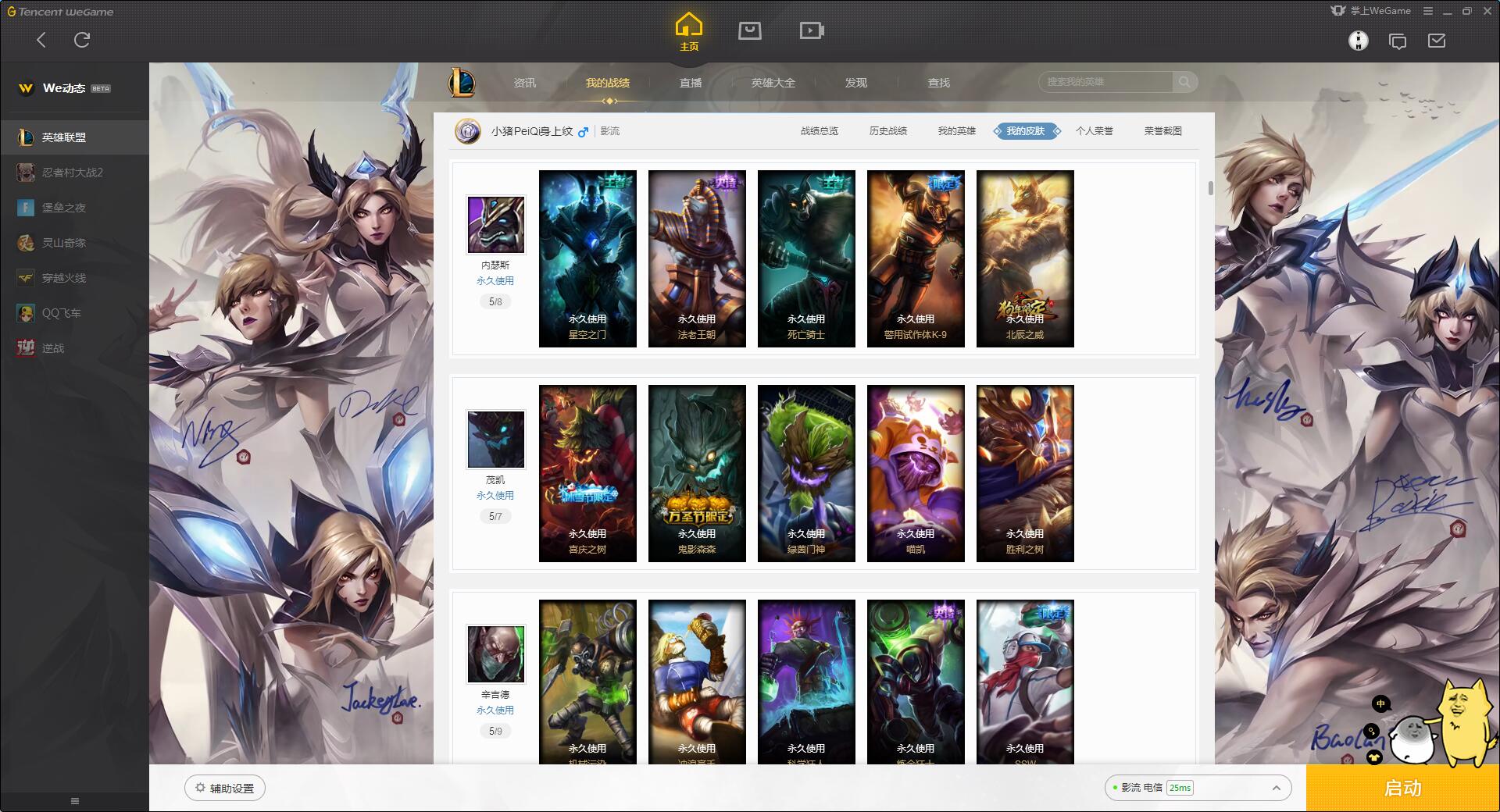Screen dimensions: 1500x812
Task: Go back with the left arrow icon
Action: click(41, 40)
